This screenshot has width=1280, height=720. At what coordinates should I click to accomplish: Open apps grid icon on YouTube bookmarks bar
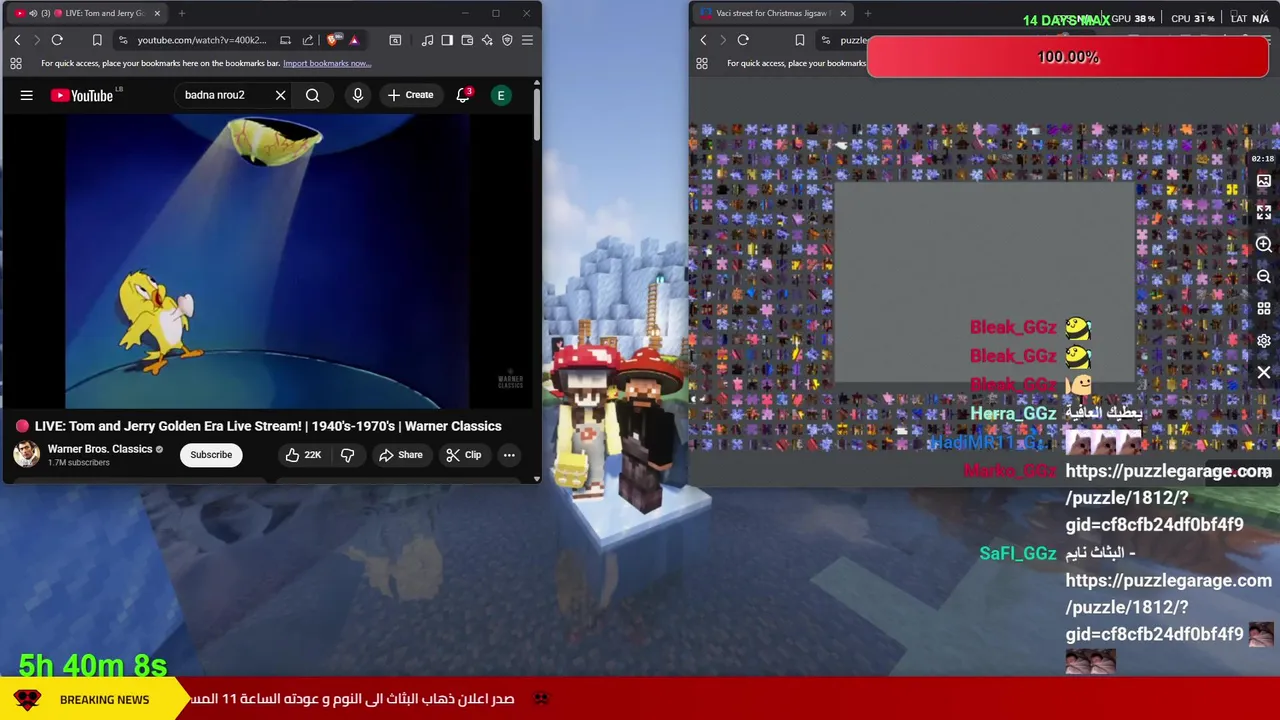(16, 63)
